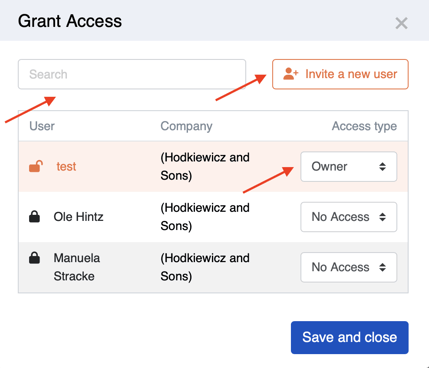Click the lock icon beside Manuela Stracke
This screenshot has height=368, width=429.
coord(34,258)
